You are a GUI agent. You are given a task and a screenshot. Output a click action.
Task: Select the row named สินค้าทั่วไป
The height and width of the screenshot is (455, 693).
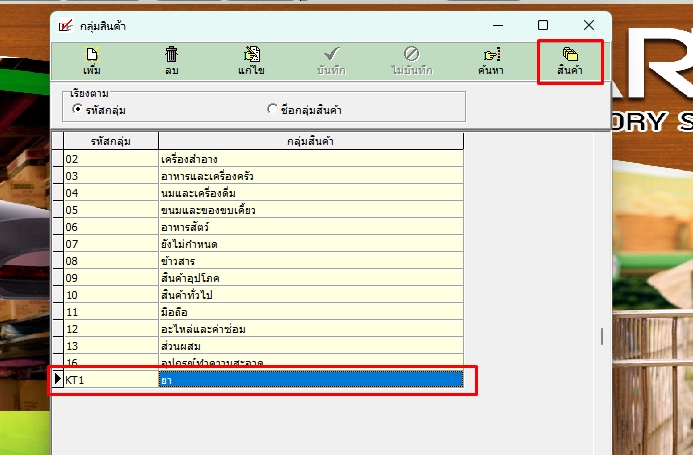(x=258, y=294)
